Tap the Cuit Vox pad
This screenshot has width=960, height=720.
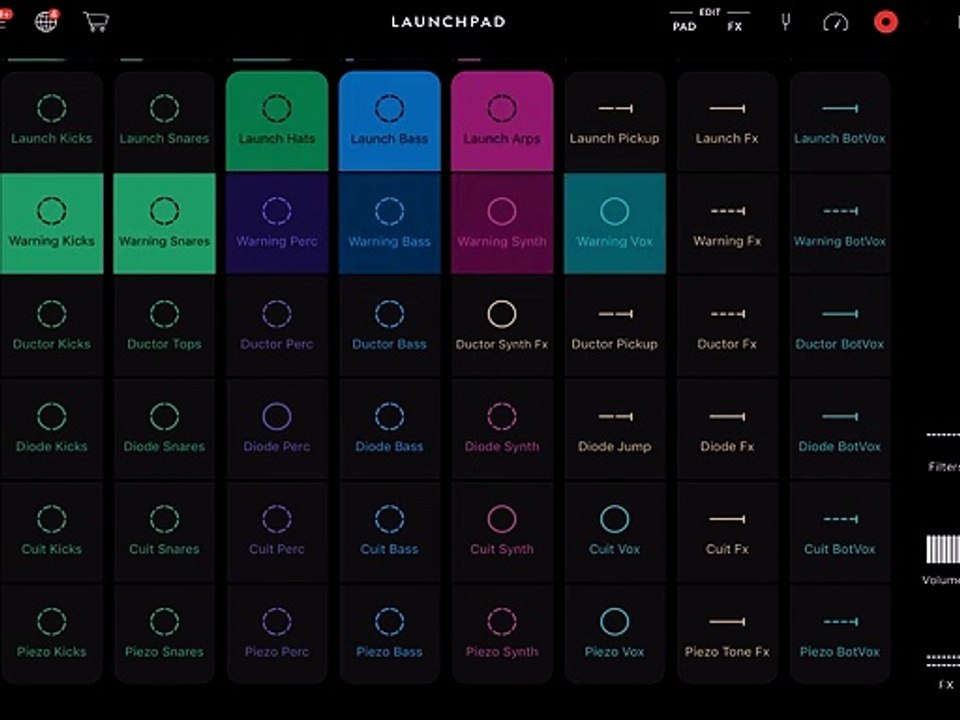point(615,531)
